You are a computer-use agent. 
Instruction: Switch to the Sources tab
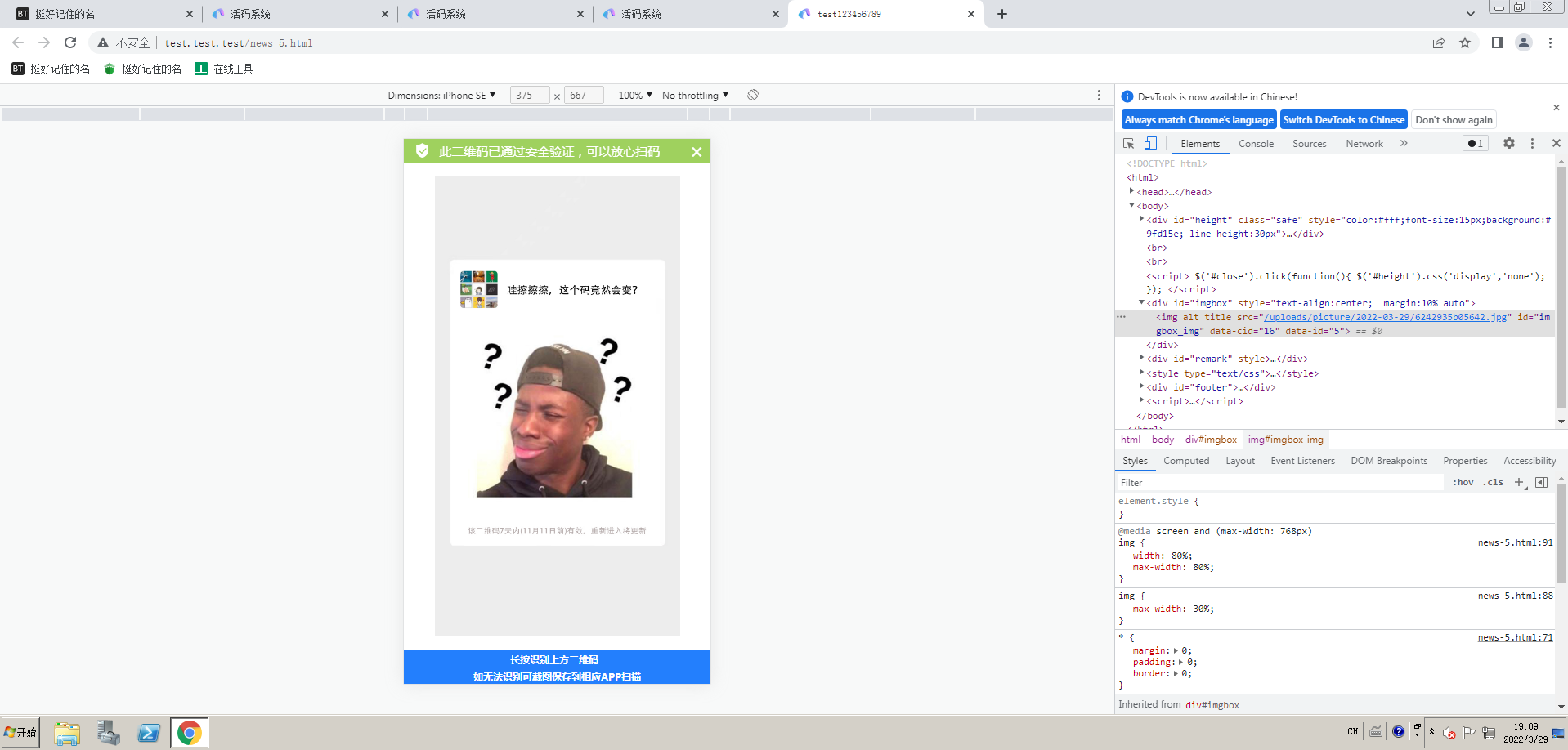[x=1310, y=143]
